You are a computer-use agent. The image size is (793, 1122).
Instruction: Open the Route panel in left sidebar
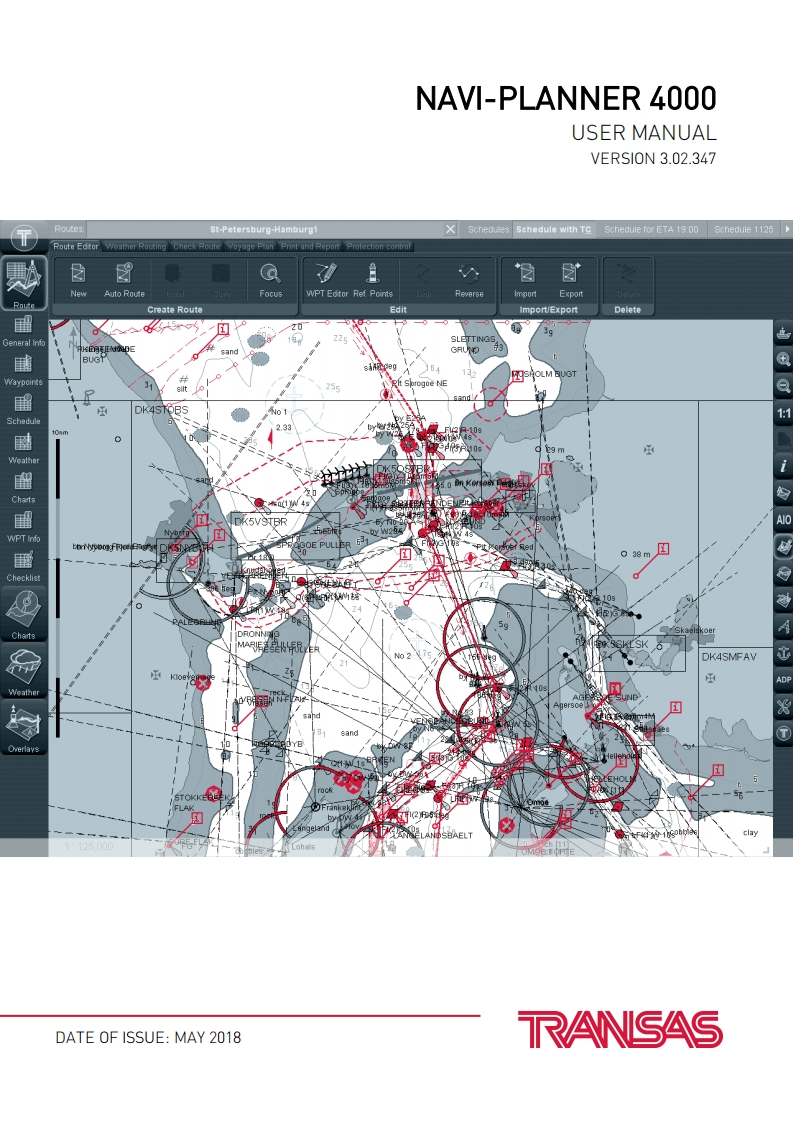click(x=24, y=283)
